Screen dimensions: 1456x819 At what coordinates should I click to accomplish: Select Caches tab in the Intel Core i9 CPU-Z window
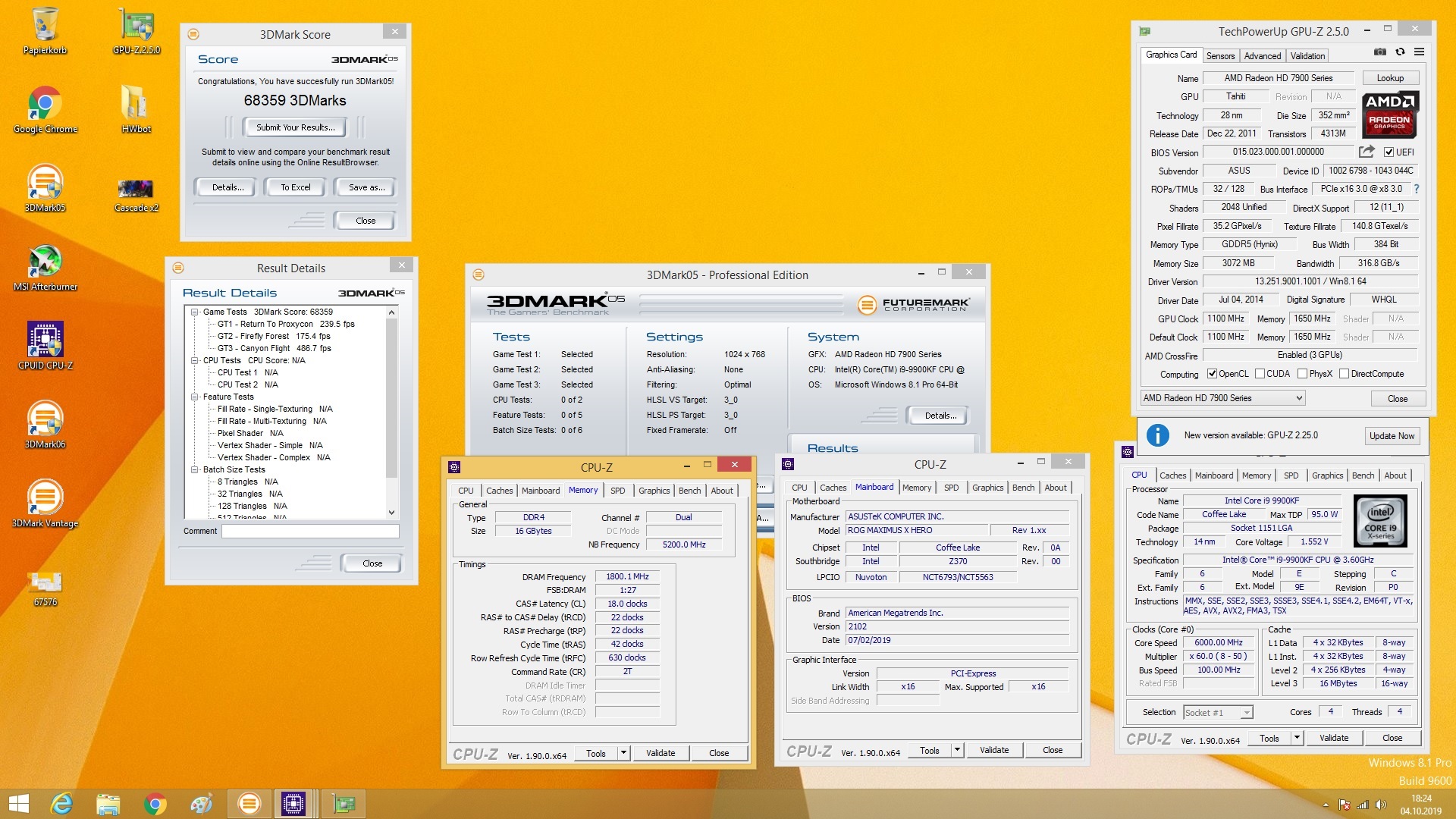[x=1172, y=475]
